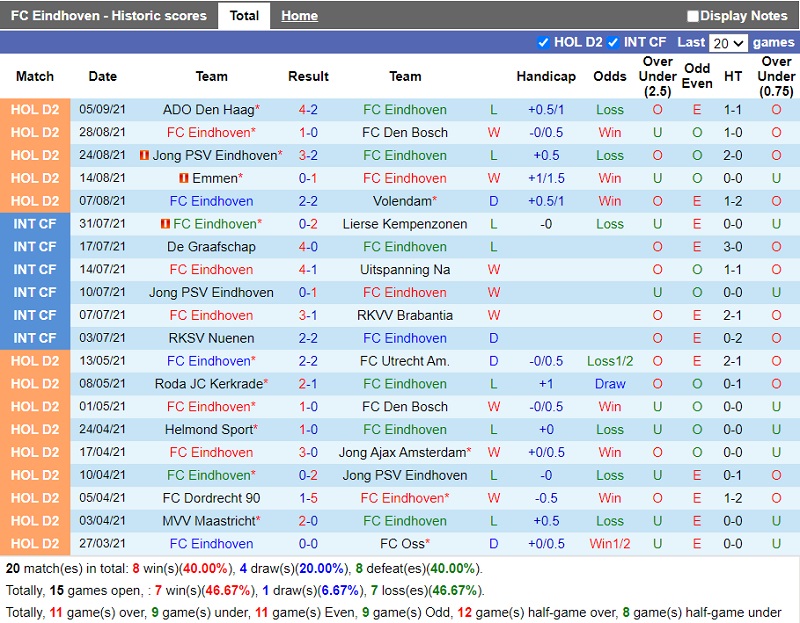Screen dimensions: 800x623
Task: Open the Volendam team link
Action: (x=402, y=201)
